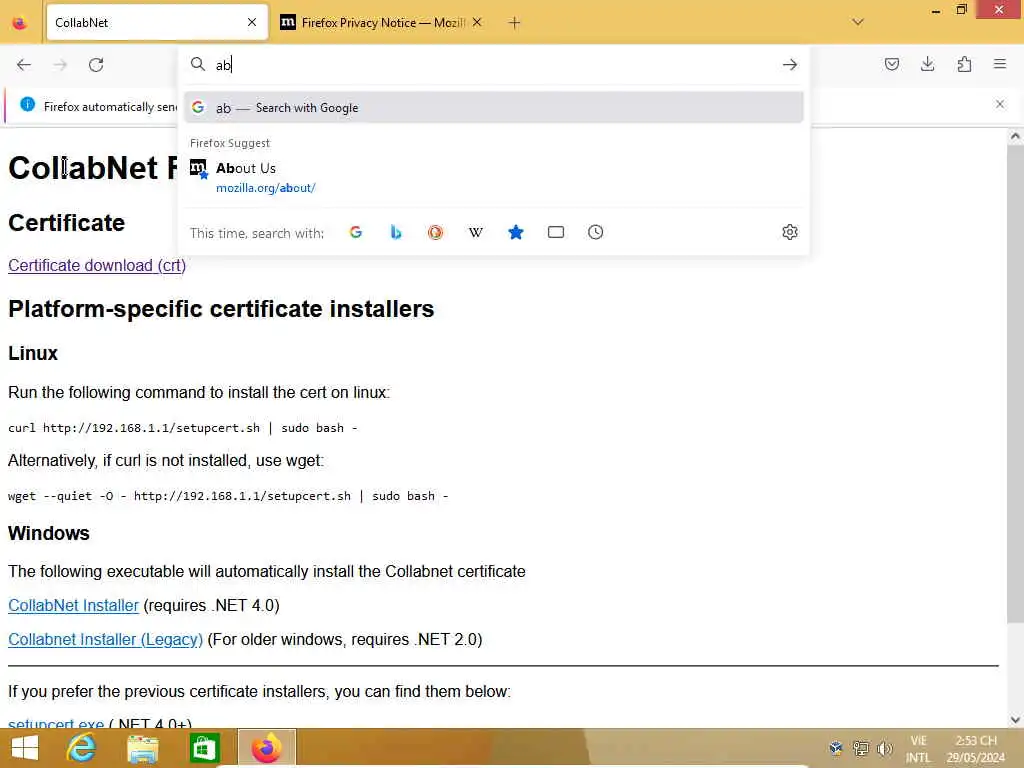Open Windows Store from taskbar
The width and height of the screenshot is (1024, 768).
pyautogui.click(x=204, y=748)
